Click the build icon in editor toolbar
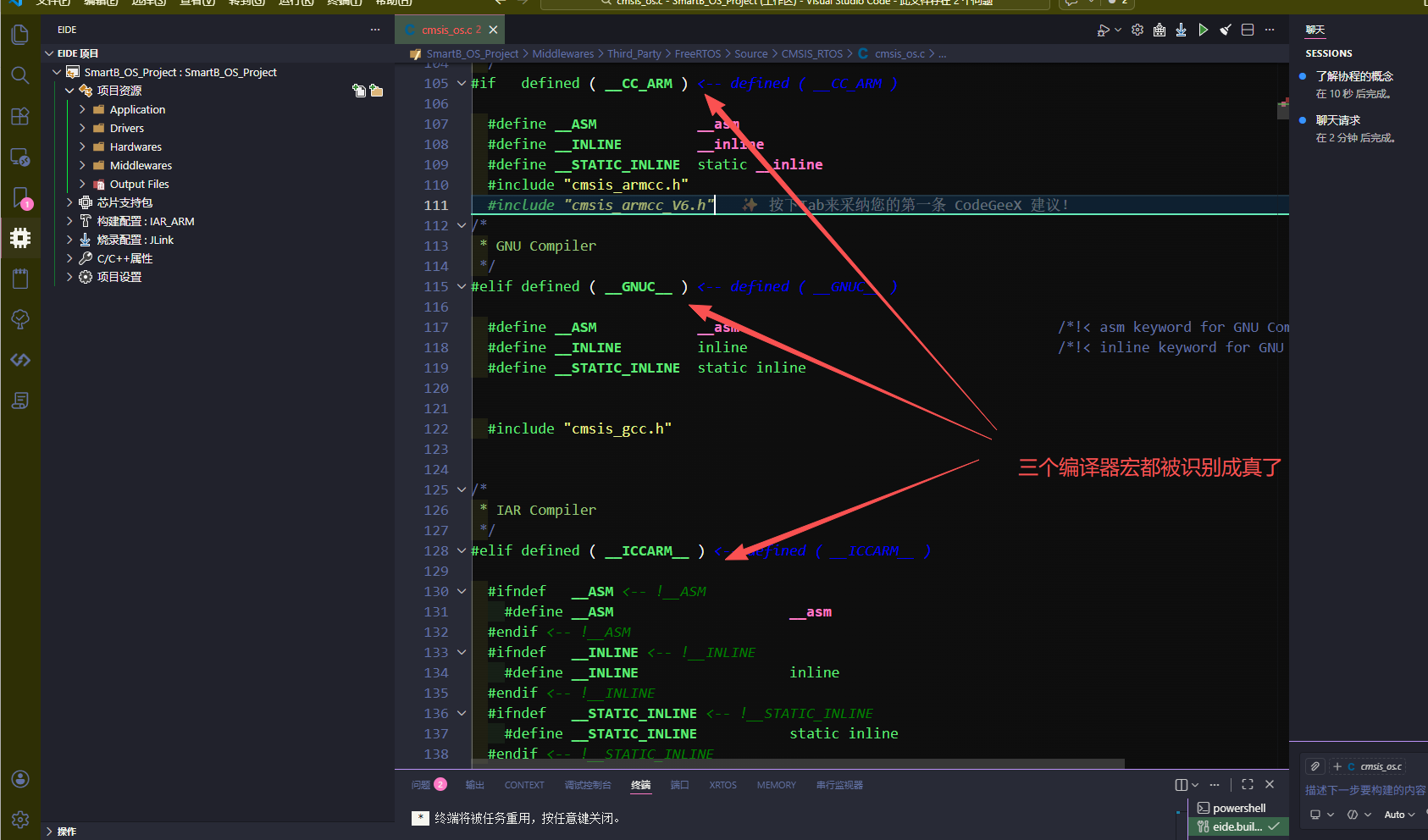This screenshot has height=840, width=1428. click(1159, 30)
